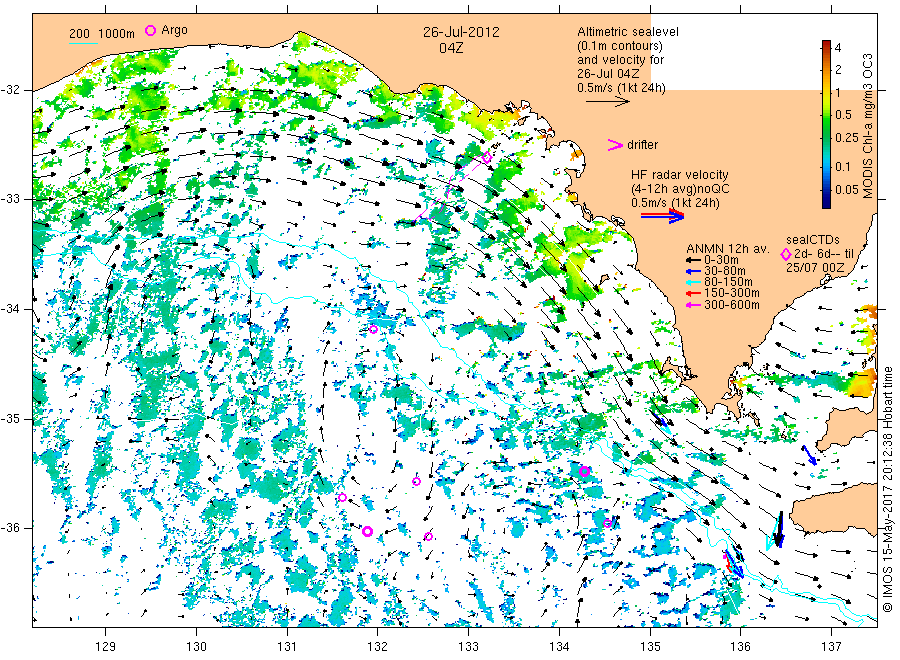
Task: Click the -34 latitude axis label
Action: [x=10, y=309]
